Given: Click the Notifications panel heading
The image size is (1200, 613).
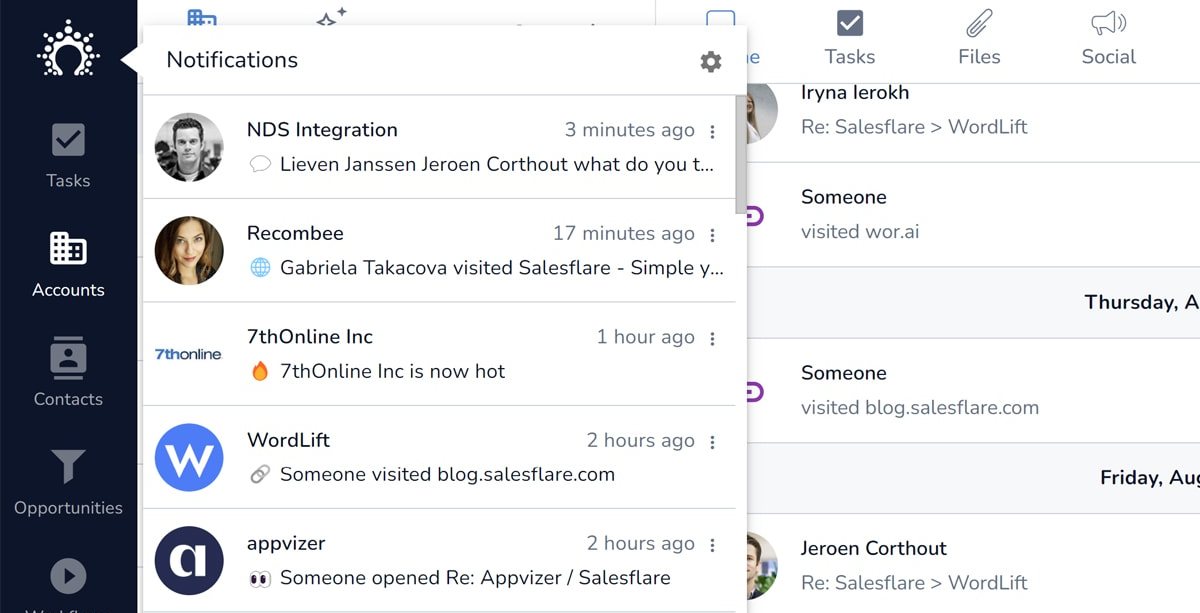Looking at the screenshot, I should (232, 60).
